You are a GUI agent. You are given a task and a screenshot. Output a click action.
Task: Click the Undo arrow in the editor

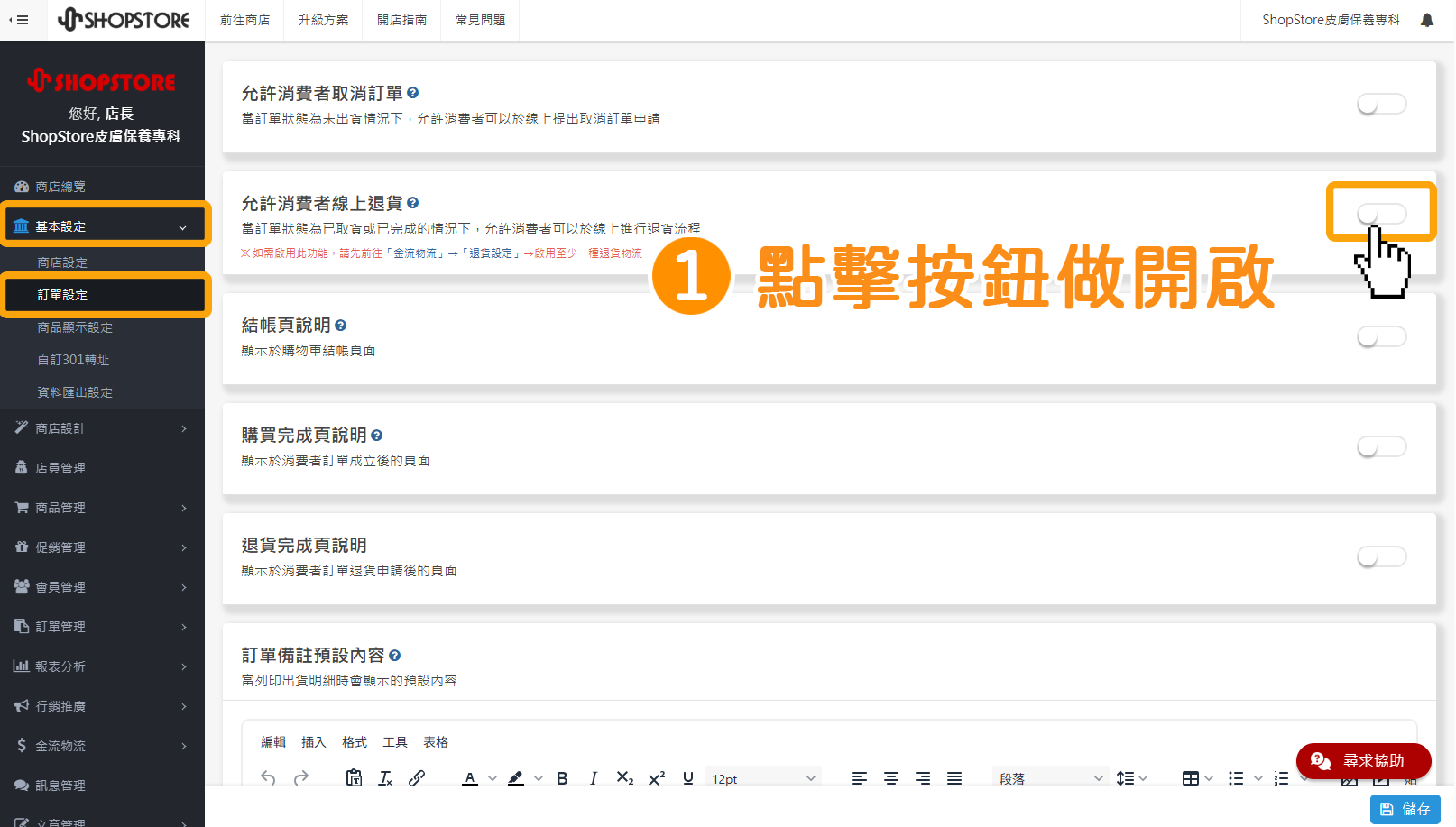[268, 777]
